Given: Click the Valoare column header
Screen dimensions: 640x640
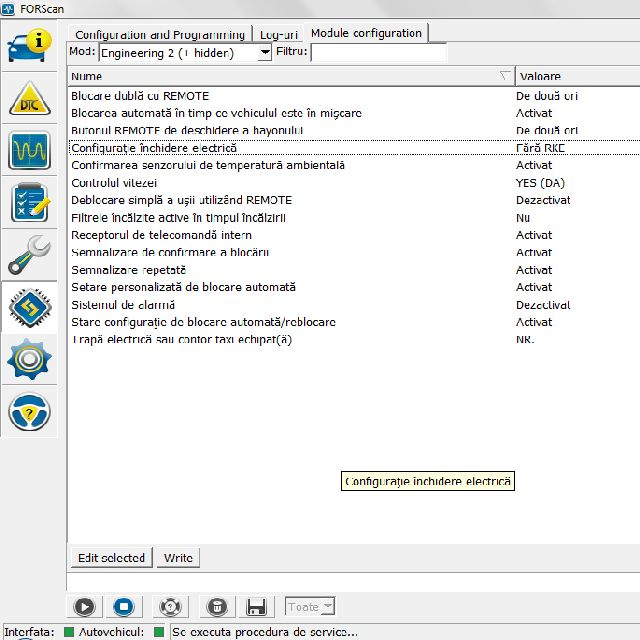Looking at the screenshot, I should pyautogui.click(x=578, y=76).
